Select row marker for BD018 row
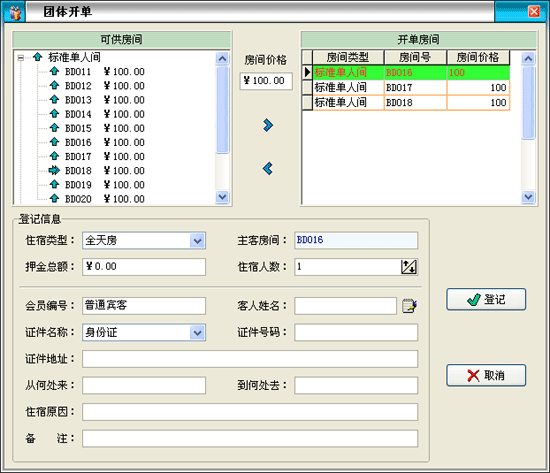This screenshot has width=550, height=473. 307,102
